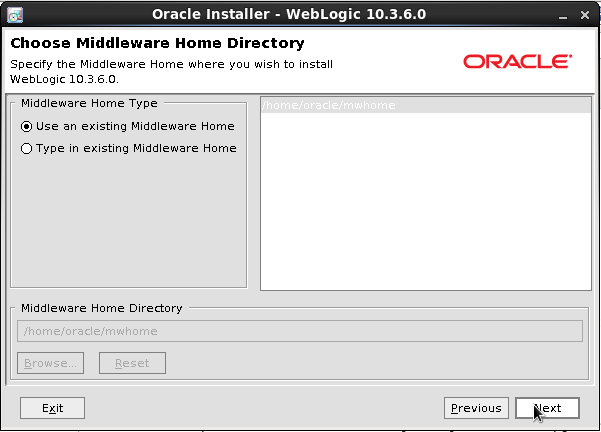601x432 pixels.
Task: Click the Browse... button
Action: click(51, 363)
